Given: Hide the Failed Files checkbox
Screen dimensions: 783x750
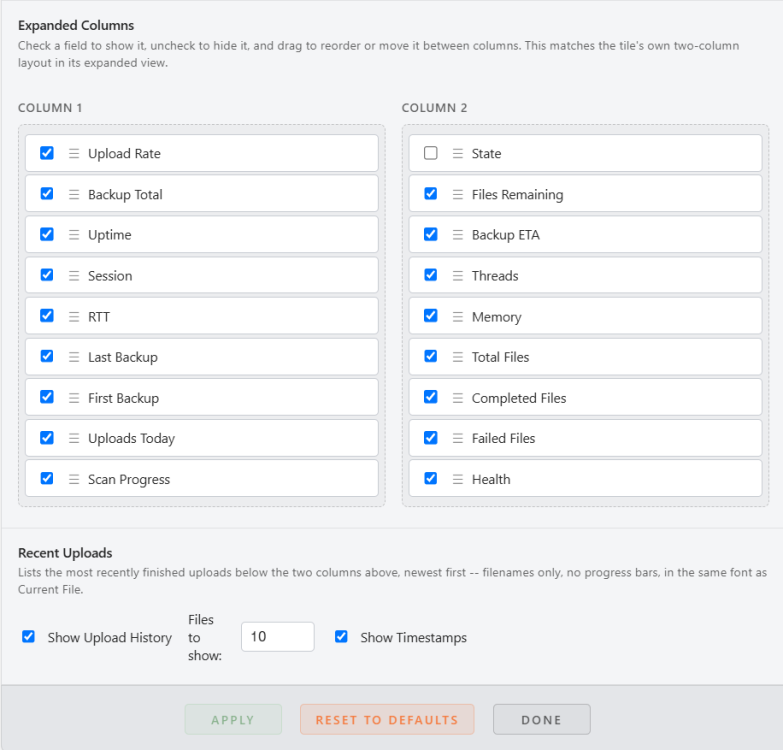Looking at the screenshot, I should tap(430, 438).
